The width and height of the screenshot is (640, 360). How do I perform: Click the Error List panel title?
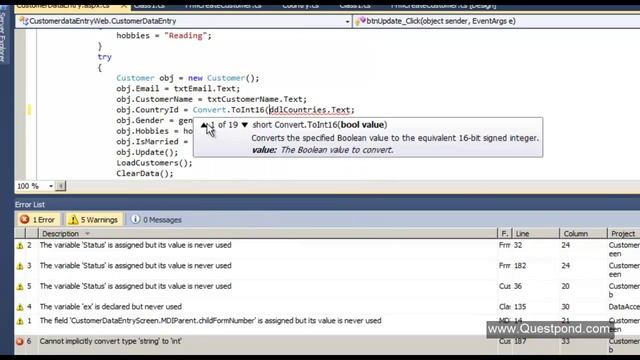[30, 205]
